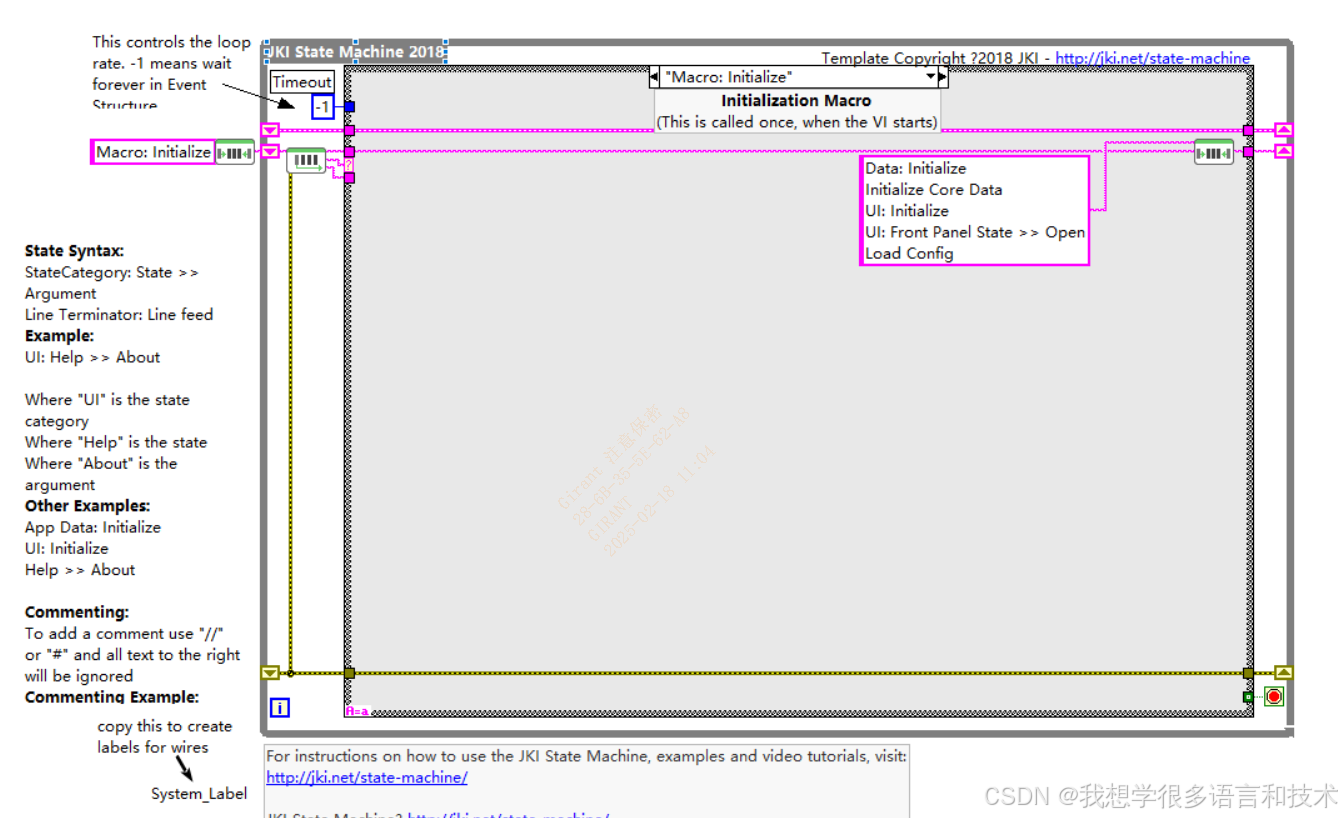Click the "Template Copyright 2018 JKI" text
The image size is (1342, 818).
pyautogui.click(x=931, y=58)
